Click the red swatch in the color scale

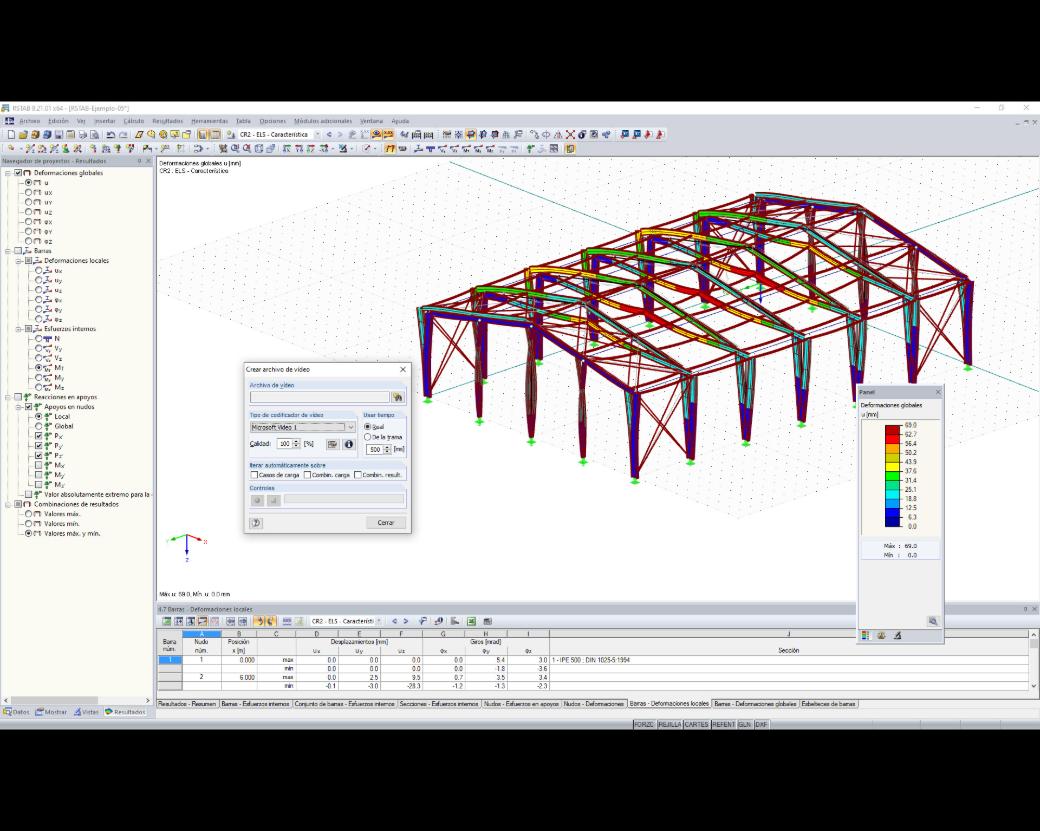tap(892, 430)
